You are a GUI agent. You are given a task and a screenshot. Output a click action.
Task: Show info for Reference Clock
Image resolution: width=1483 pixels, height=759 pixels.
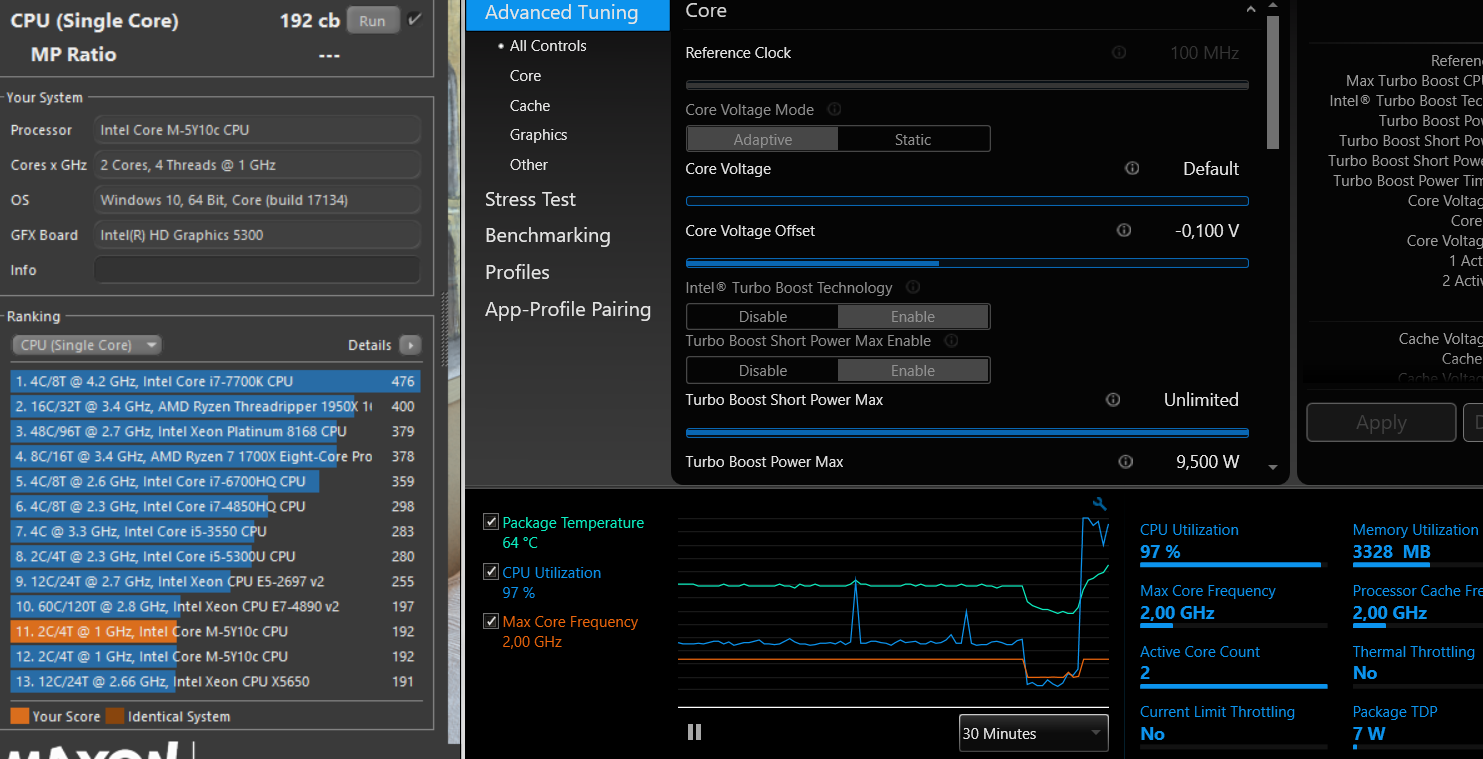(1119, 53)
